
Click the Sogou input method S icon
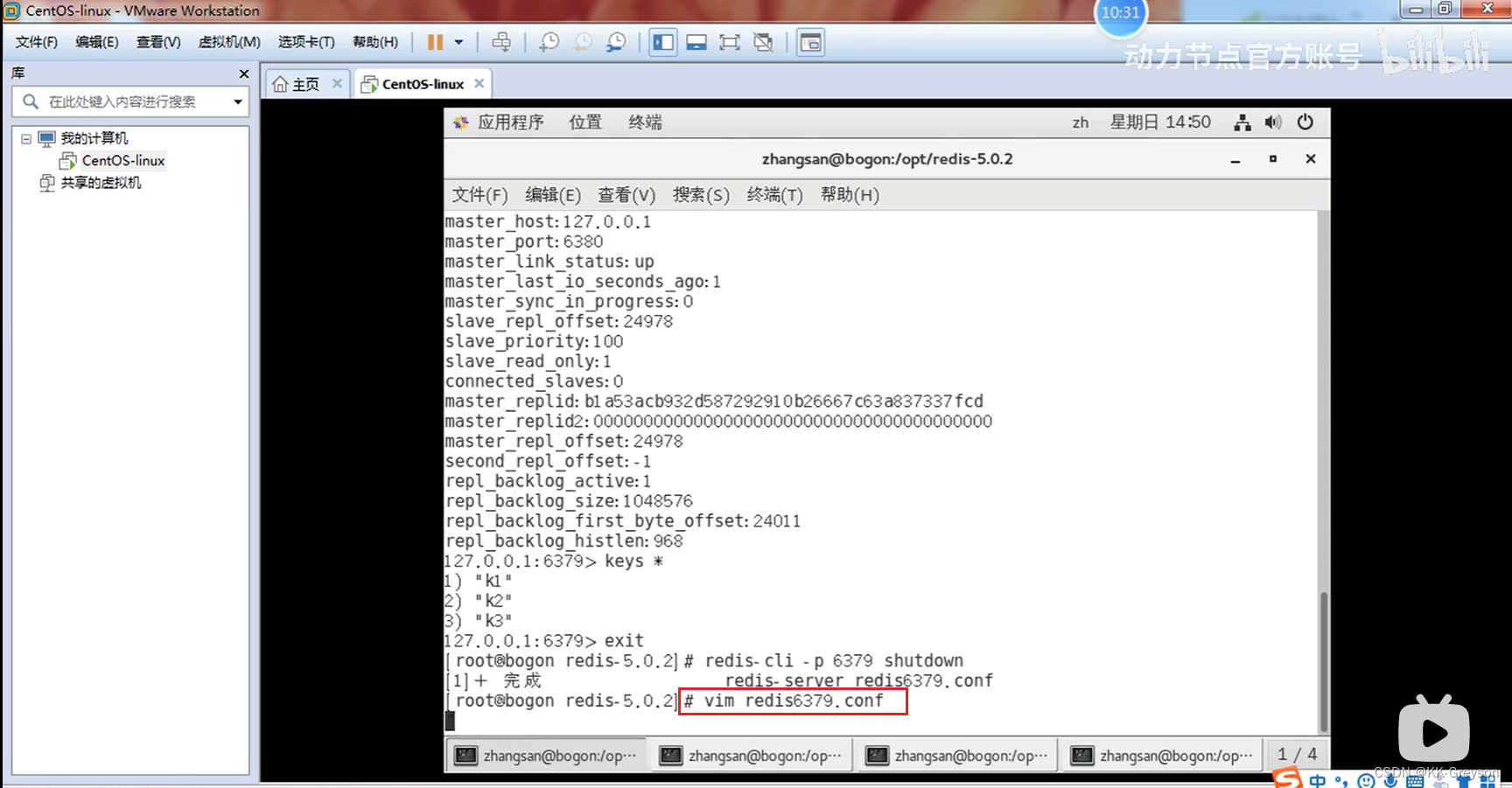coord(1287,778)
